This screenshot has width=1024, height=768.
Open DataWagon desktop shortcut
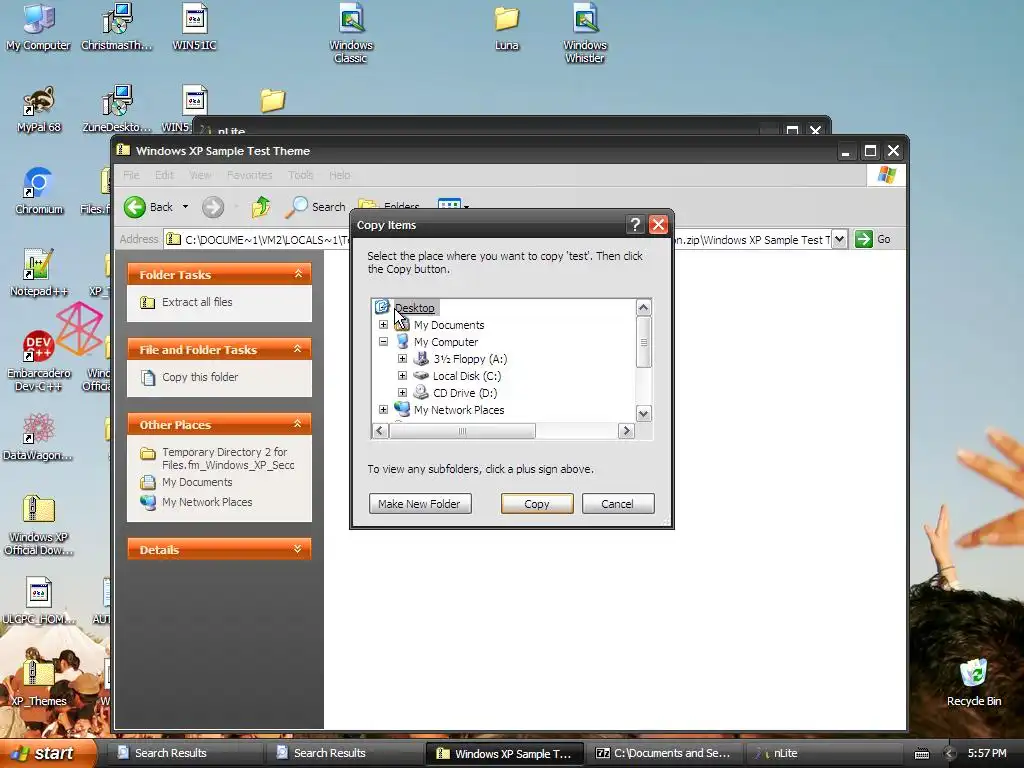39,437
